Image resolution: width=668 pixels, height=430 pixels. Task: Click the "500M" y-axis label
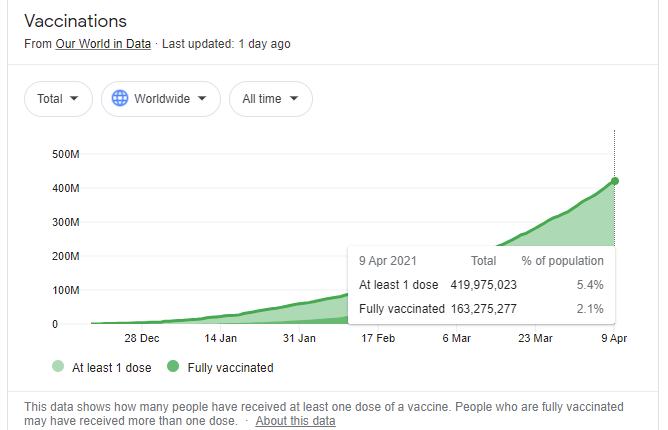[x=66, y=154]
